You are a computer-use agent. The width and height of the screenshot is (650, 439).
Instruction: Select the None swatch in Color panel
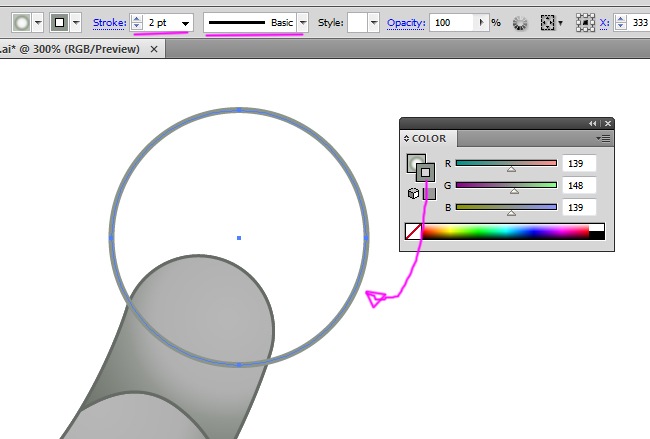(x=413, y=231)
